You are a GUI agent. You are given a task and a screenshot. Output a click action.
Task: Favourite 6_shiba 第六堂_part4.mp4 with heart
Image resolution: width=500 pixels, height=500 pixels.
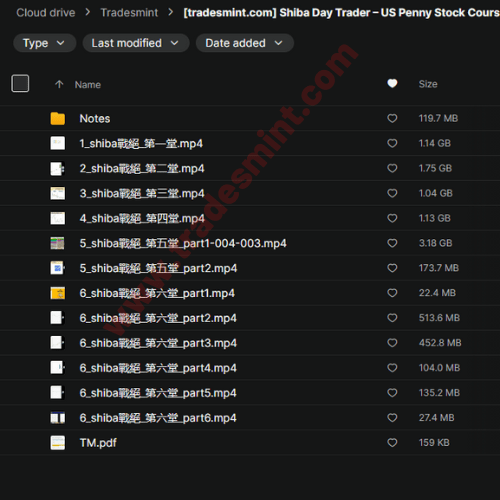[392, 368]
